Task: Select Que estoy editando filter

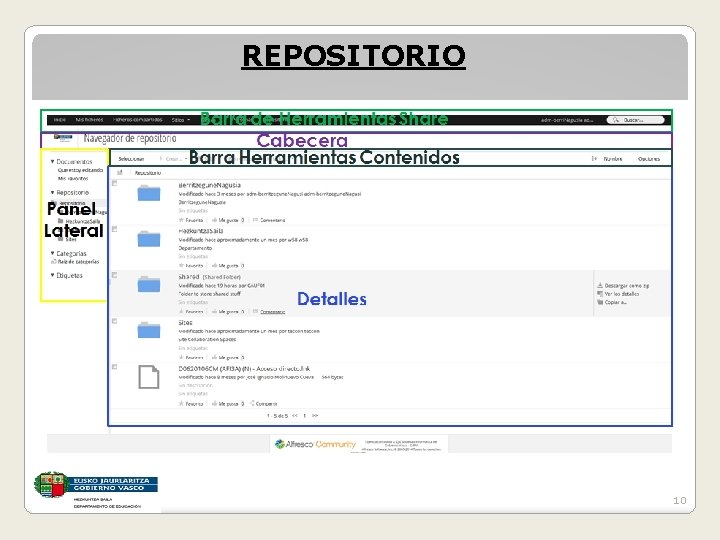Action: coord(80,170)
